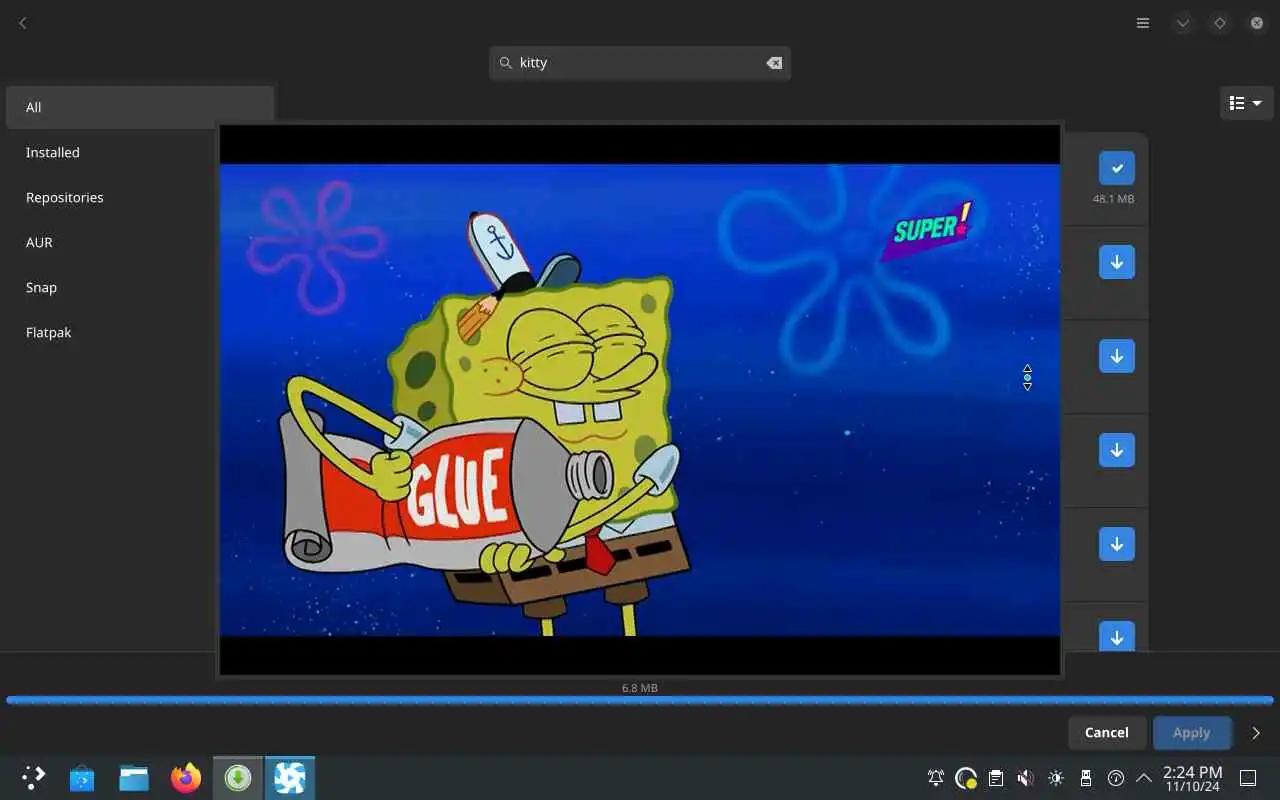Screen dimensions: 1280x800
Task: Clear the search text with backspace icon
Action: (774, 63)
